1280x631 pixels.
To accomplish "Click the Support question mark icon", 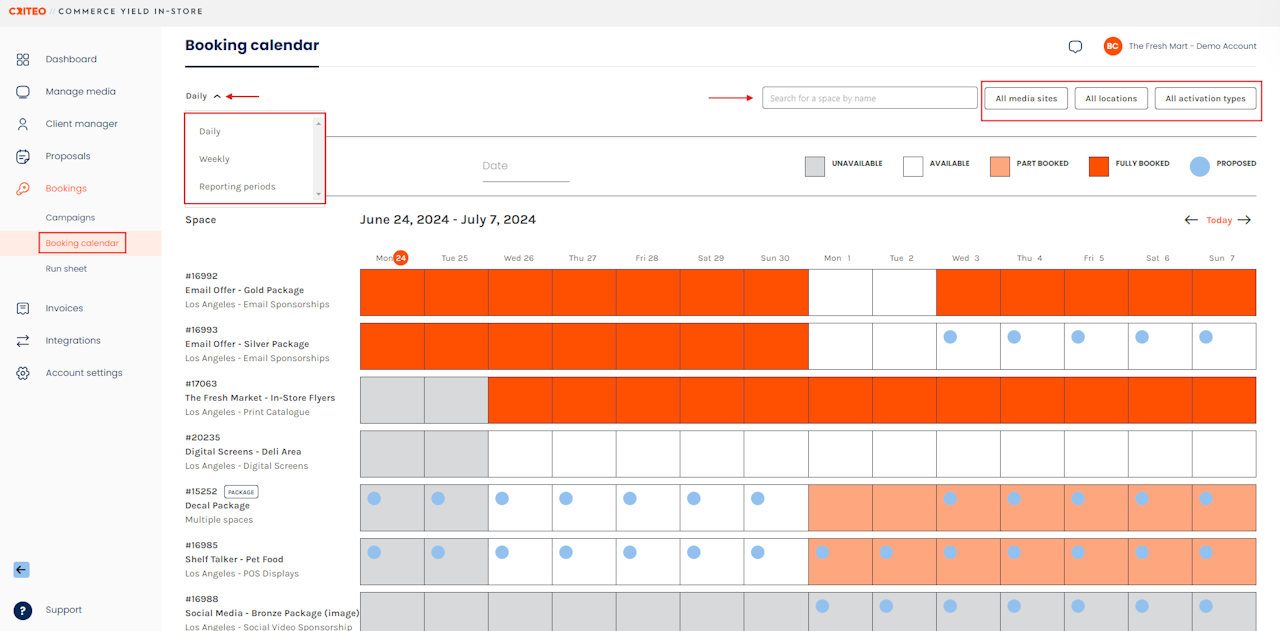I will [22, 610].
